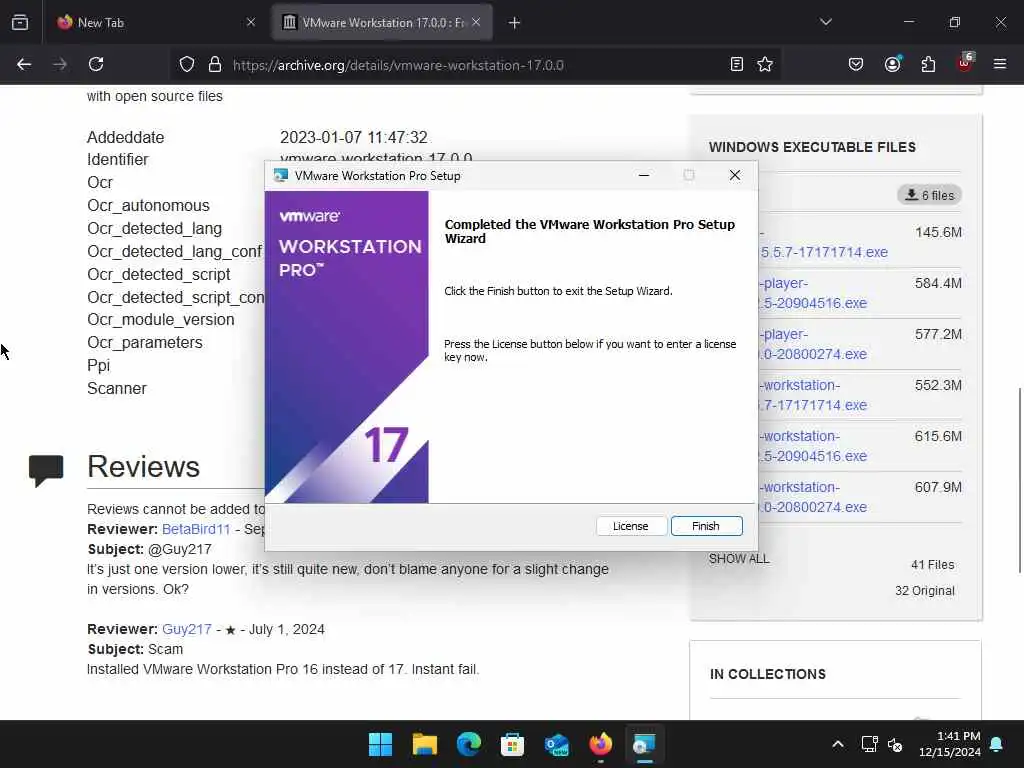Switch to the New Tab tab
This screenshot has width=1024, height=768.
[155, 22]
